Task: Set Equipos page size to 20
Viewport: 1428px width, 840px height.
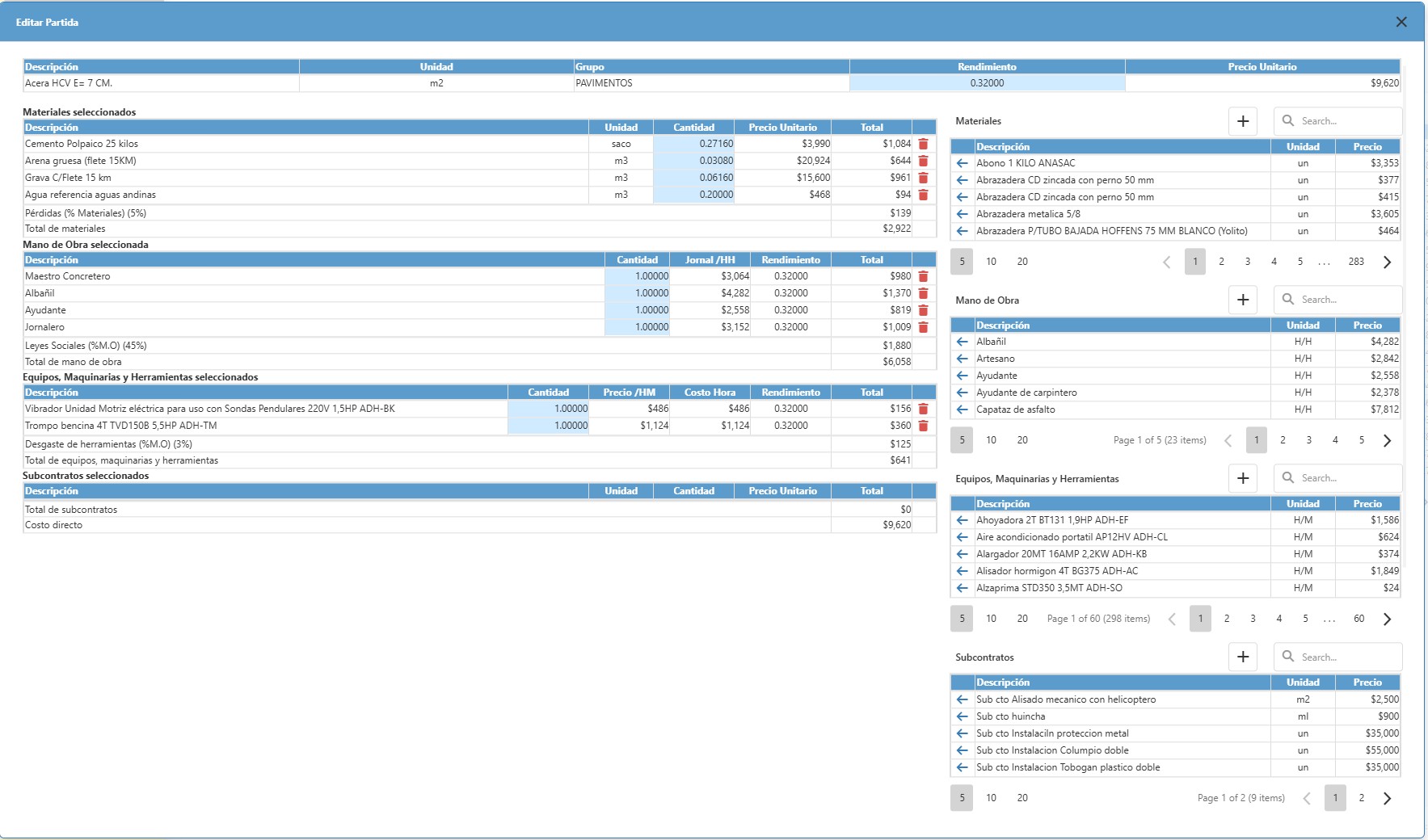Action: (x=1022, y=619)
